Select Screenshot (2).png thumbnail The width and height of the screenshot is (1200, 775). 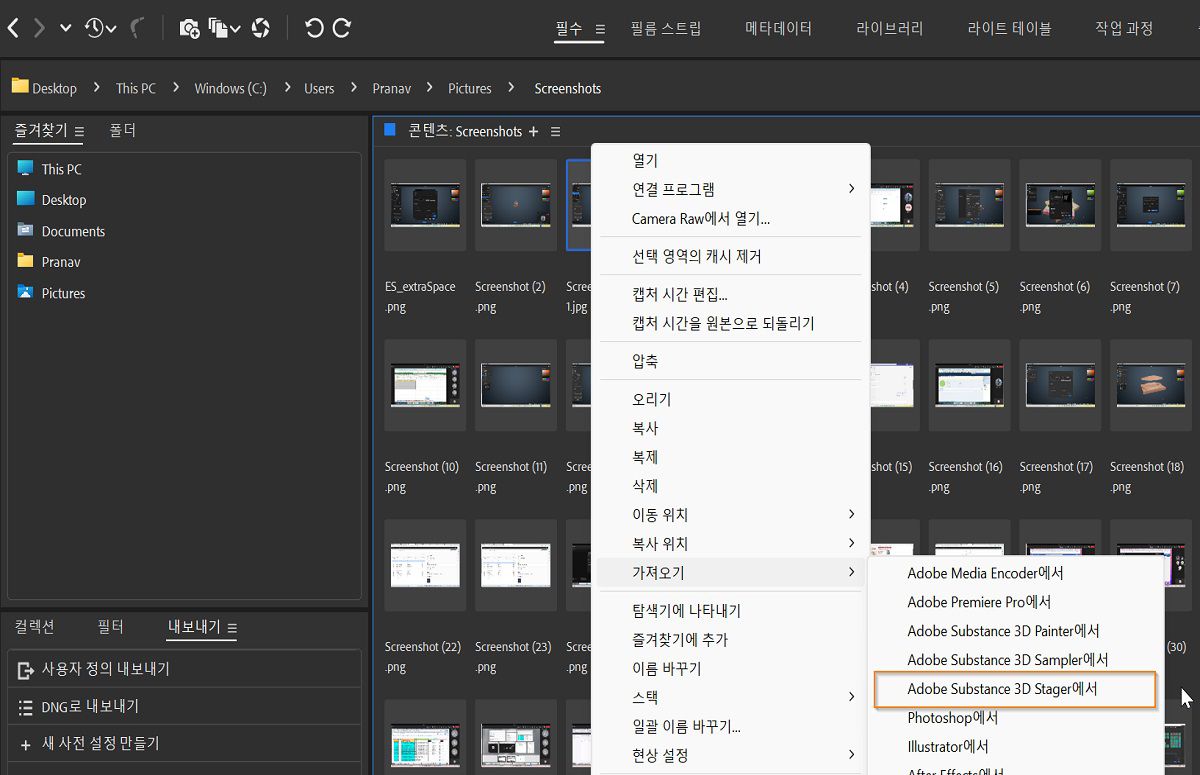[x=516, y=205]
